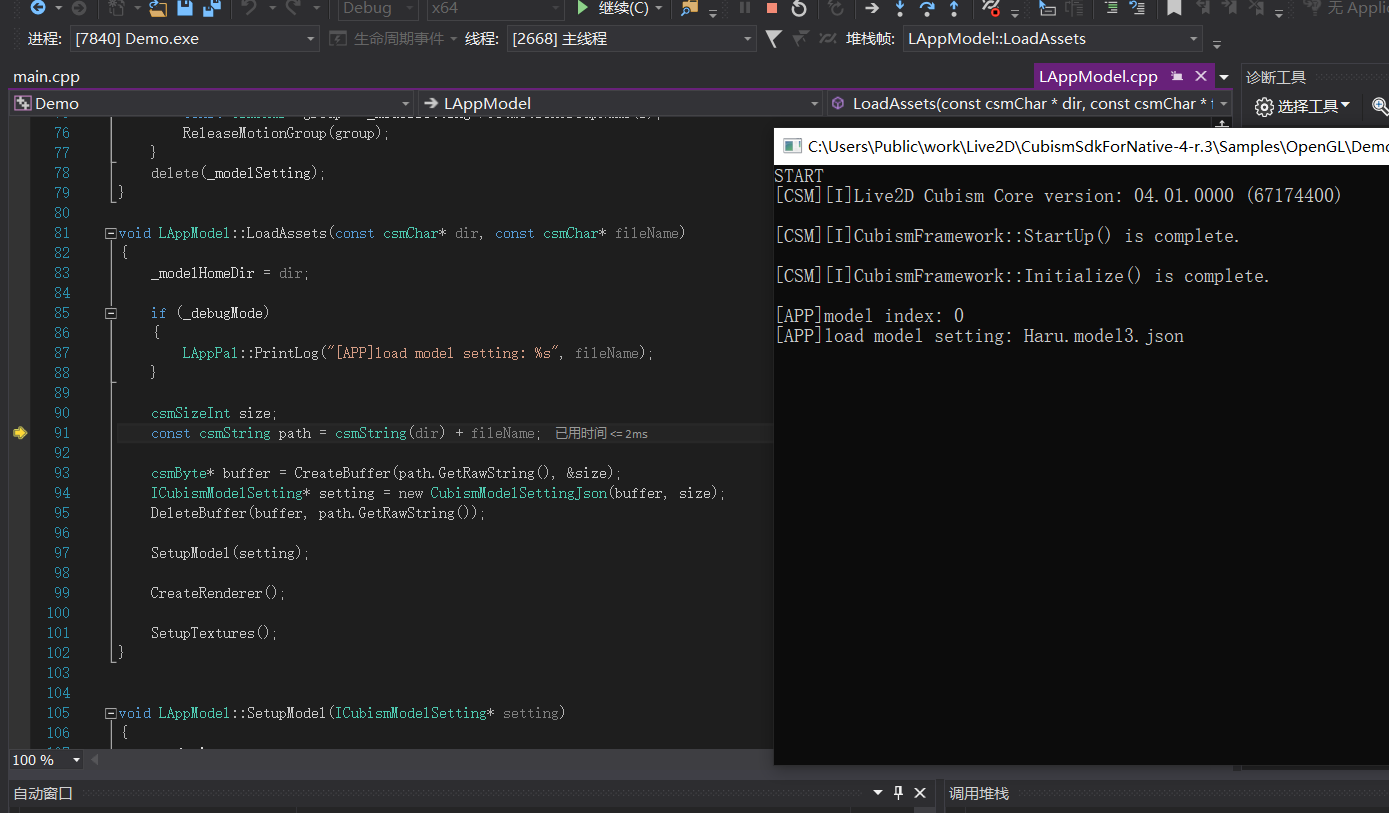Click the Save file icon
Screen dimensions: 1389x813
click(x=185, y=9)
